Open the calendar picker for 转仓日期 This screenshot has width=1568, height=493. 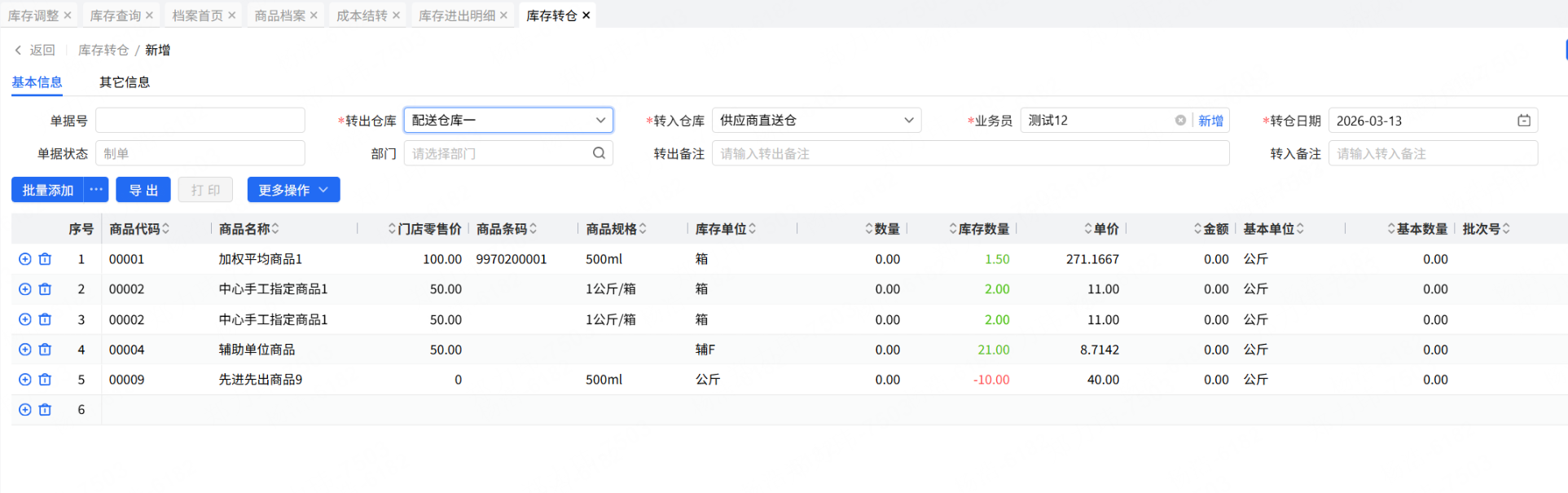1523,121
